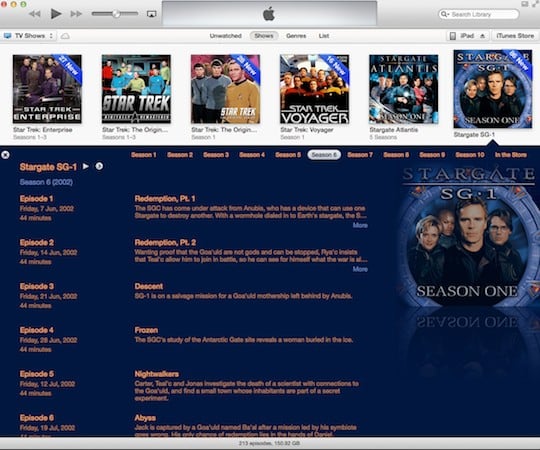This screenshot has width=540, height=450.
Task: Eject the iPad using eject icon
Action: tap(483, 36)
